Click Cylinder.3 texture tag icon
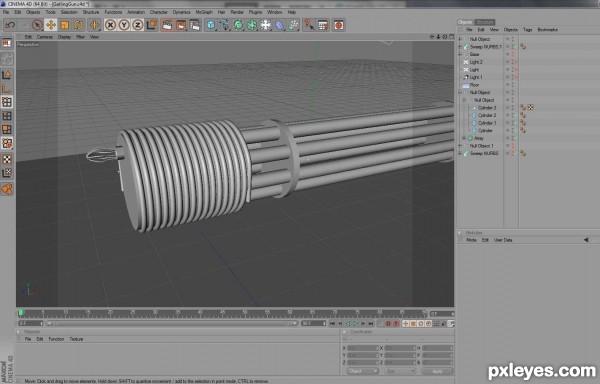This screenshot has width=600, height=384. pos(530,108)
